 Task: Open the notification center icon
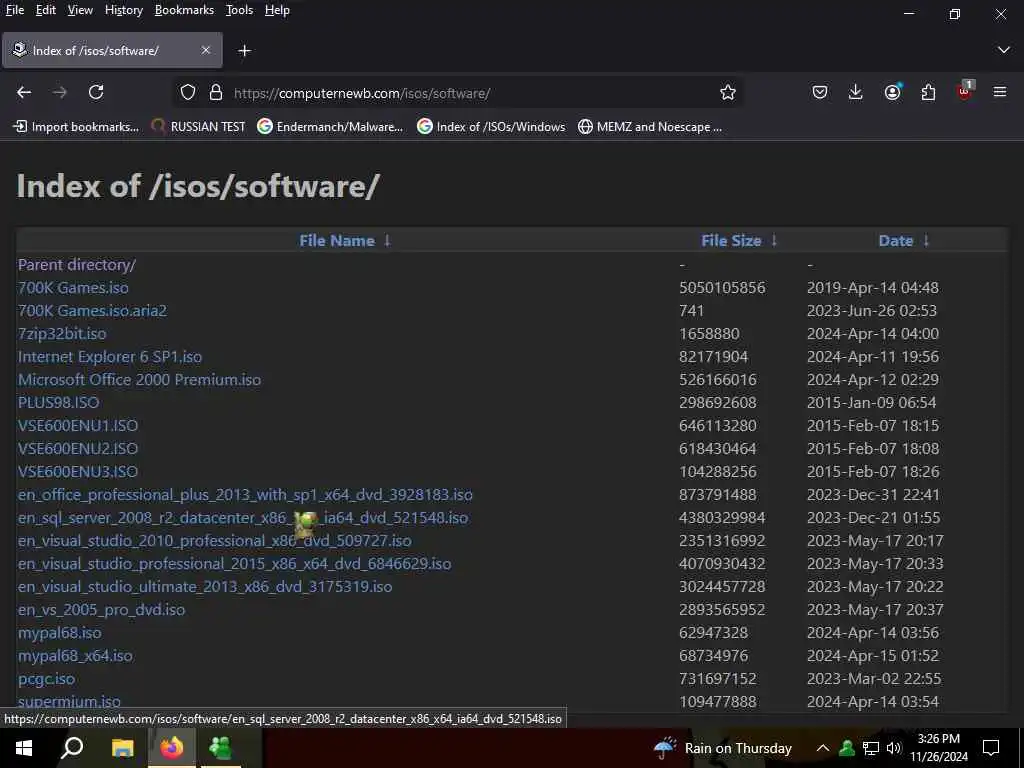coord(991,748)
